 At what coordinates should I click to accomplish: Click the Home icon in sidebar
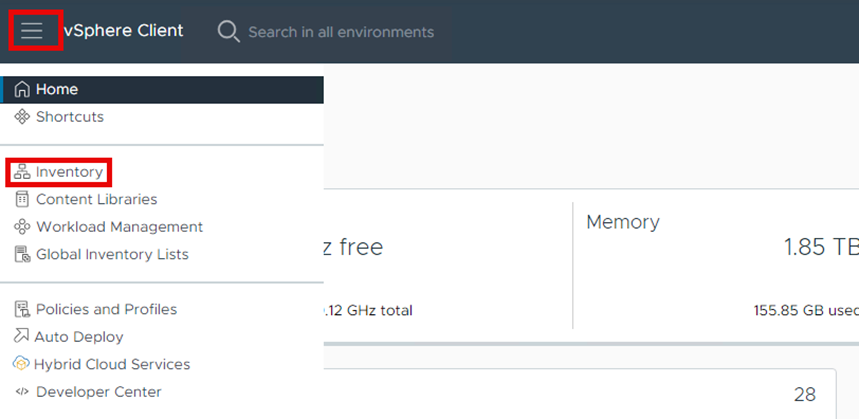click(x=22, y=90)
